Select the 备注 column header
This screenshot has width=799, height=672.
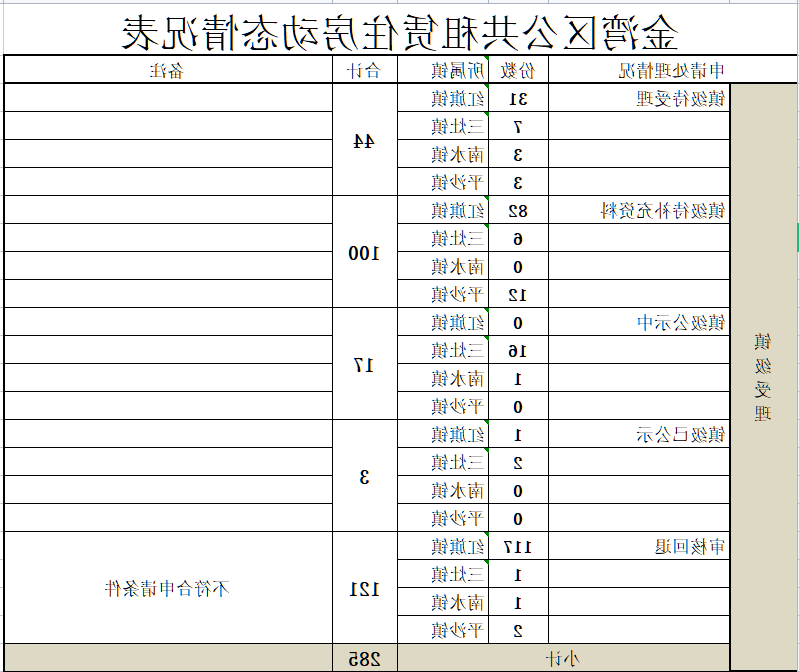(x=168, y=69)
